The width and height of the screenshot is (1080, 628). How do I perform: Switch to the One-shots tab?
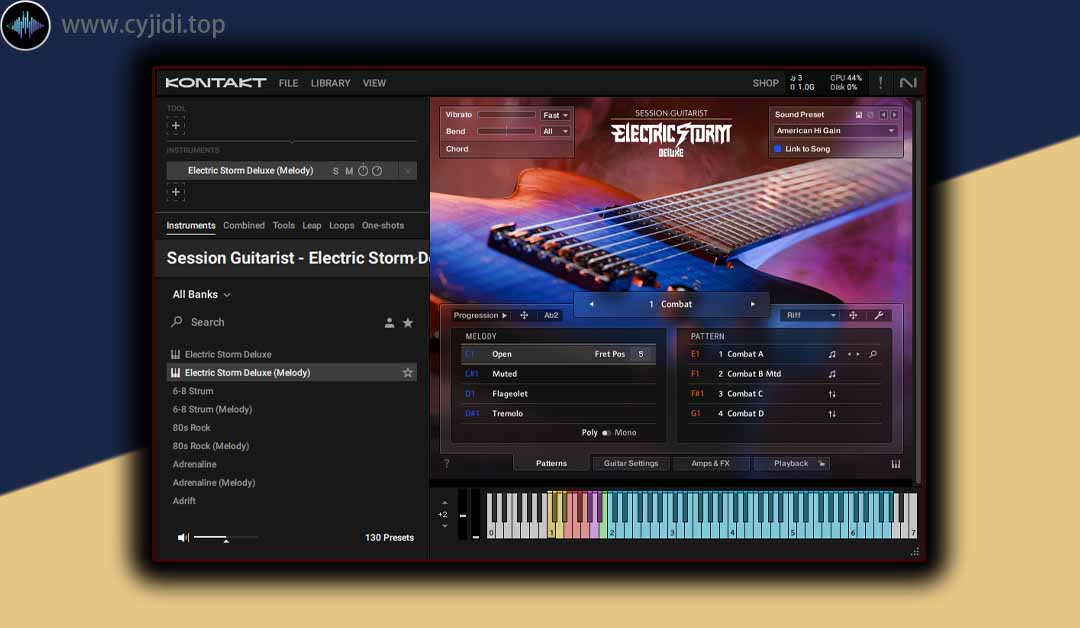(383, 225)
